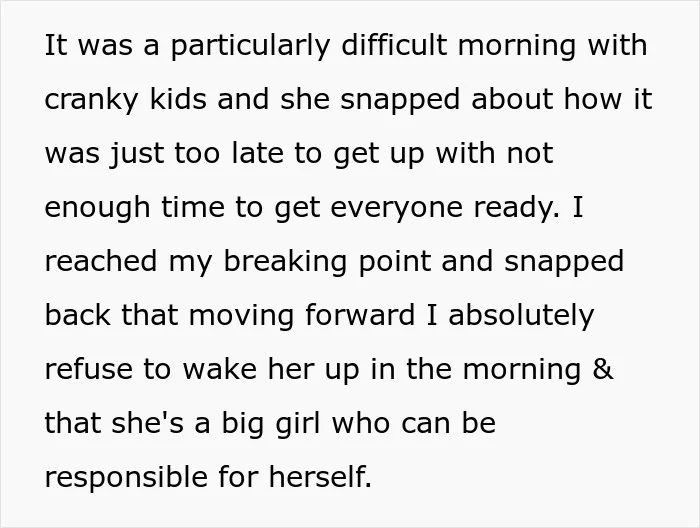Select the word "difficult"
The image size is (700, 528).
(394, 45)
